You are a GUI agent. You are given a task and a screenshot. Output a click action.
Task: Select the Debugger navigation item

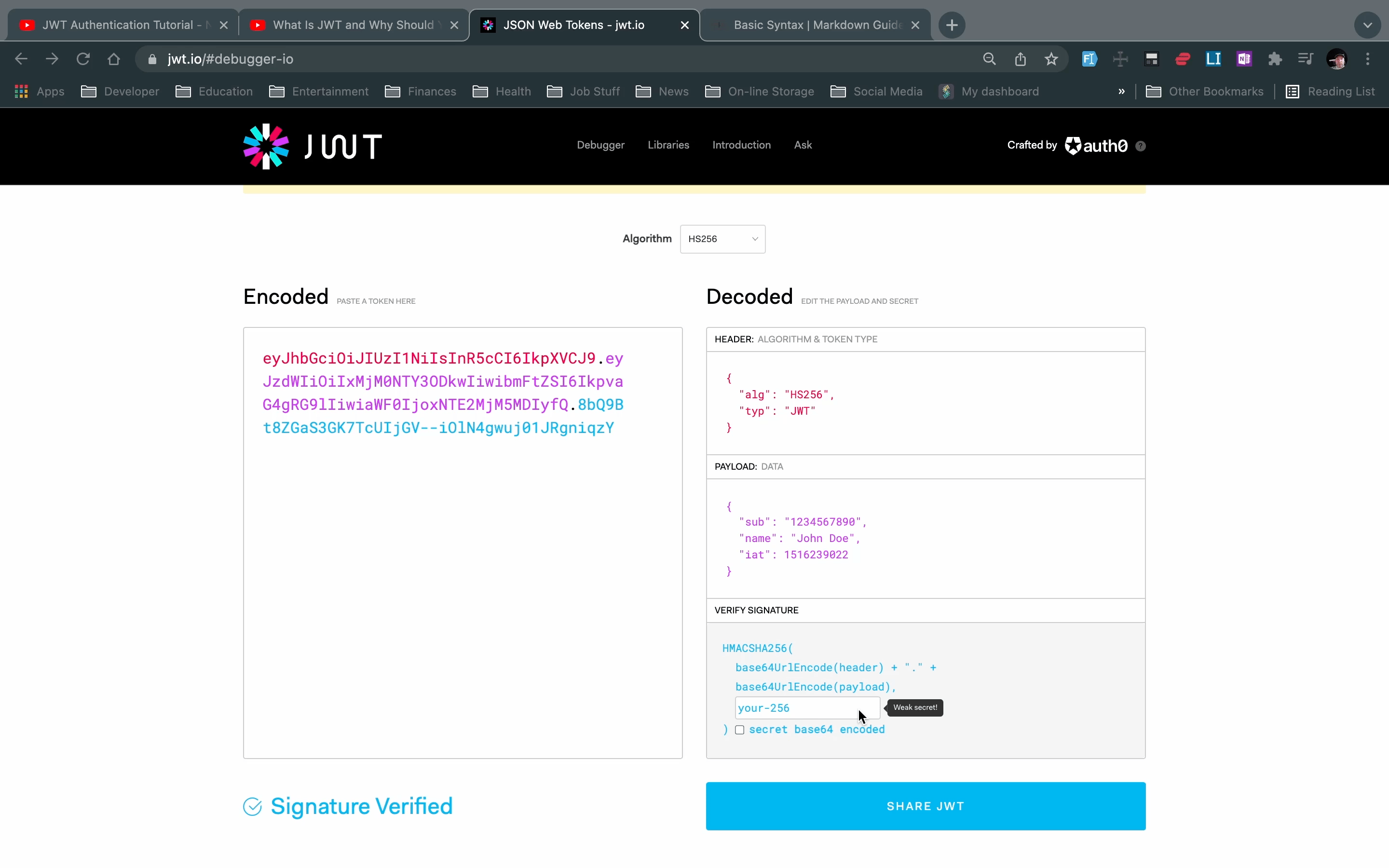point(600,145)
